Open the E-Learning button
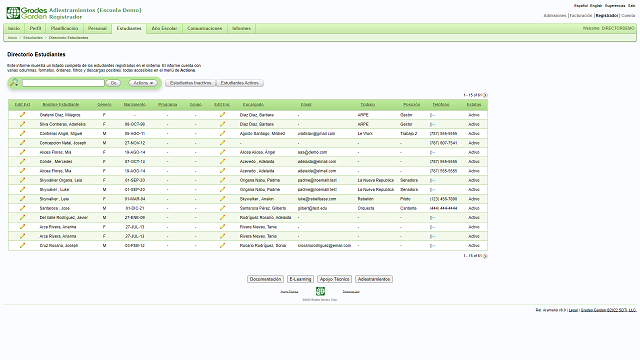This screenshot has width=640, height=360. point(300,279)
